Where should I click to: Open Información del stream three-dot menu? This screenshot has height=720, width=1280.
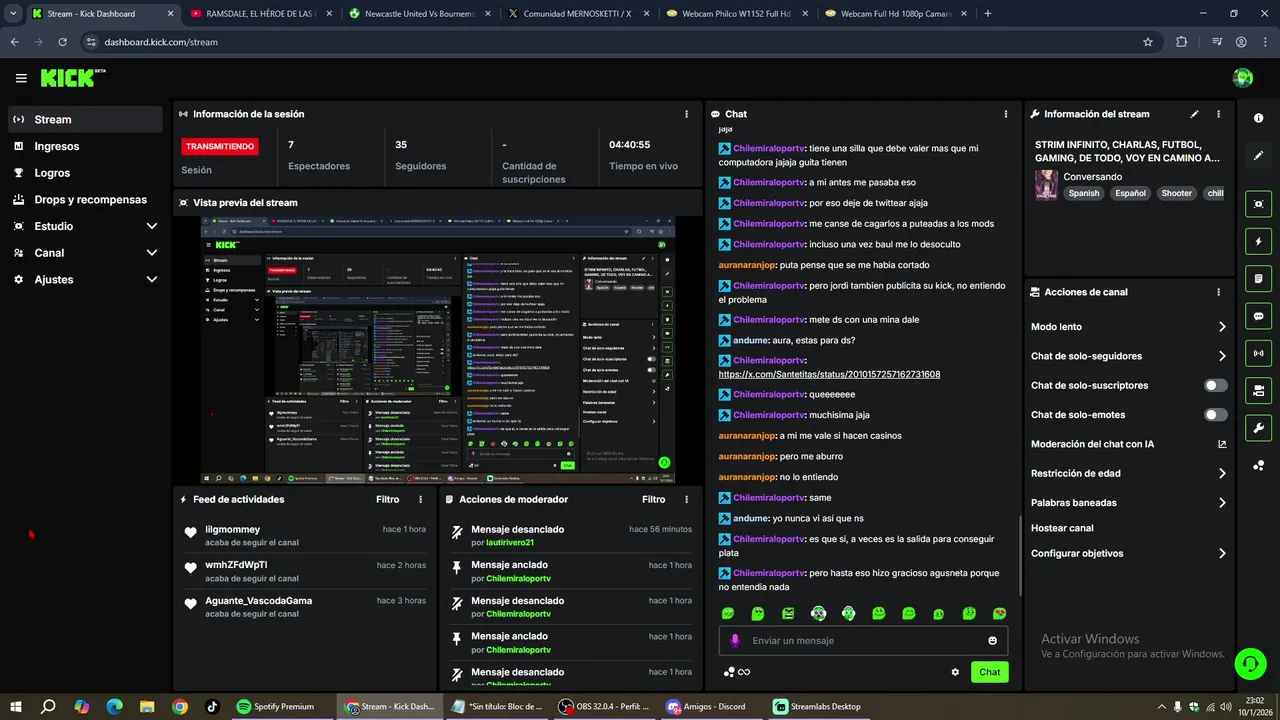click(1218, 114)
